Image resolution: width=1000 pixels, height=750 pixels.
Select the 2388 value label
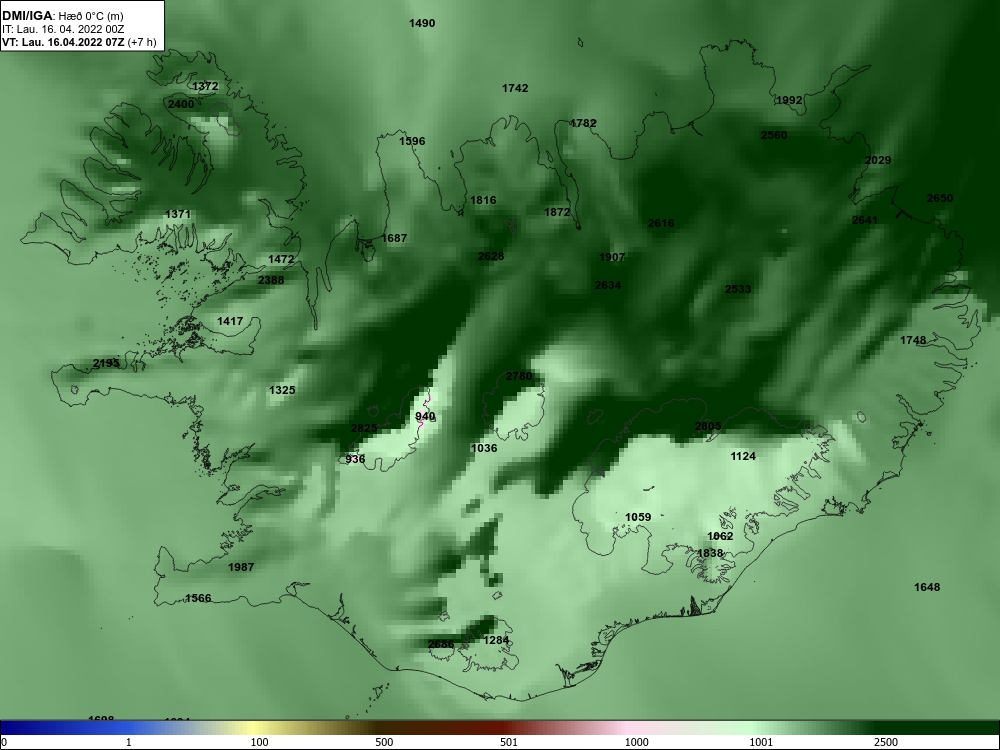coord(271,281)
